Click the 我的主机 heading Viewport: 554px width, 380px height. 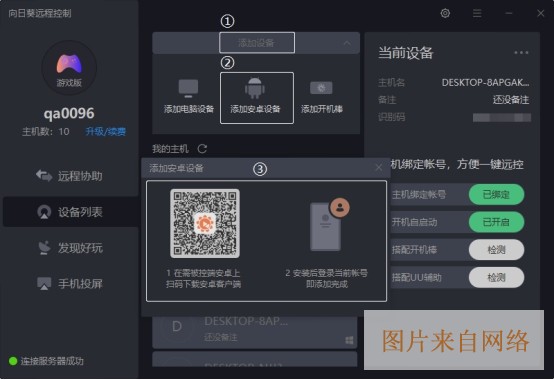170,149
